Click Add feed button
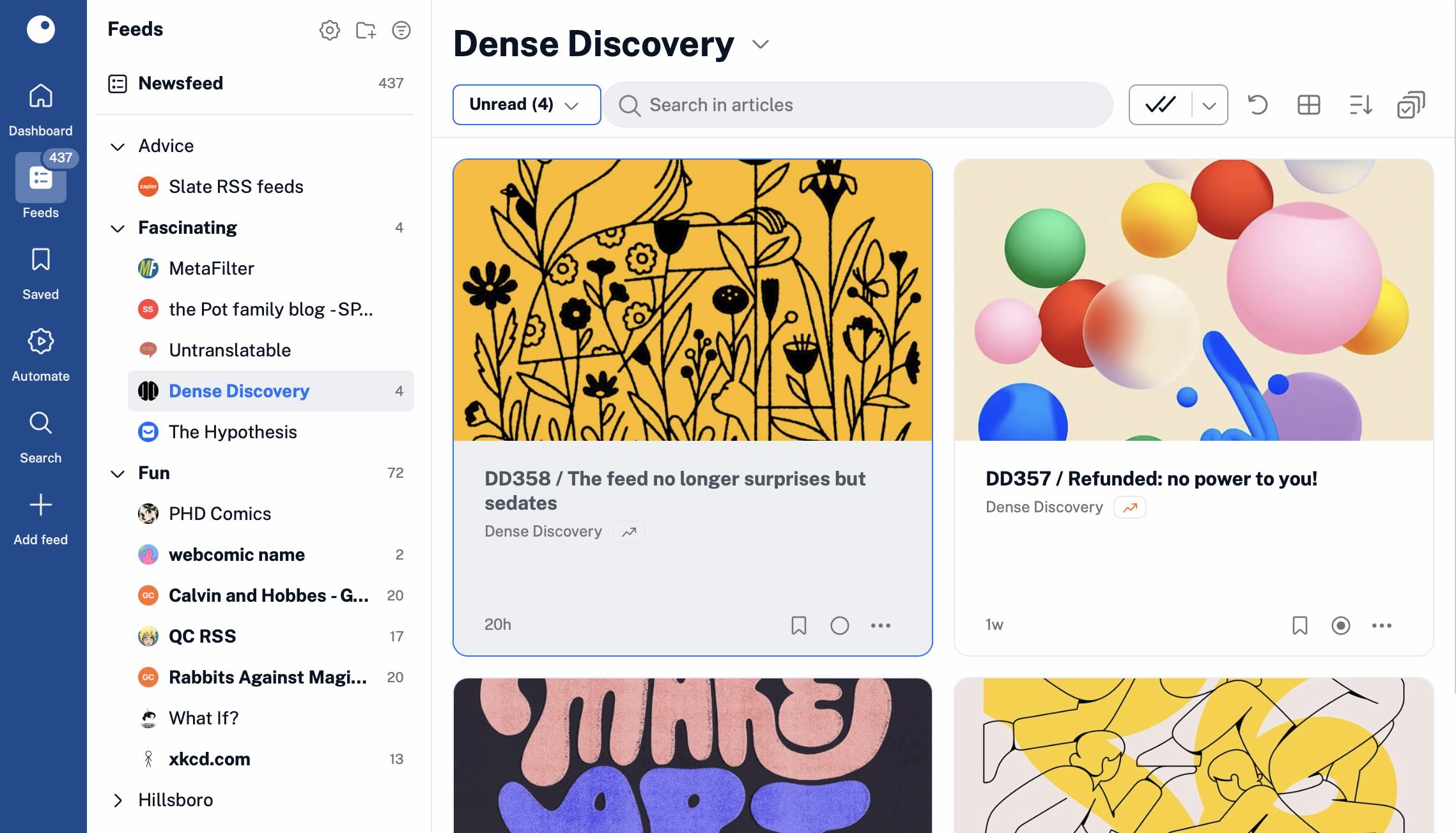Screen dimensions: 1456x833 point(40,519)
